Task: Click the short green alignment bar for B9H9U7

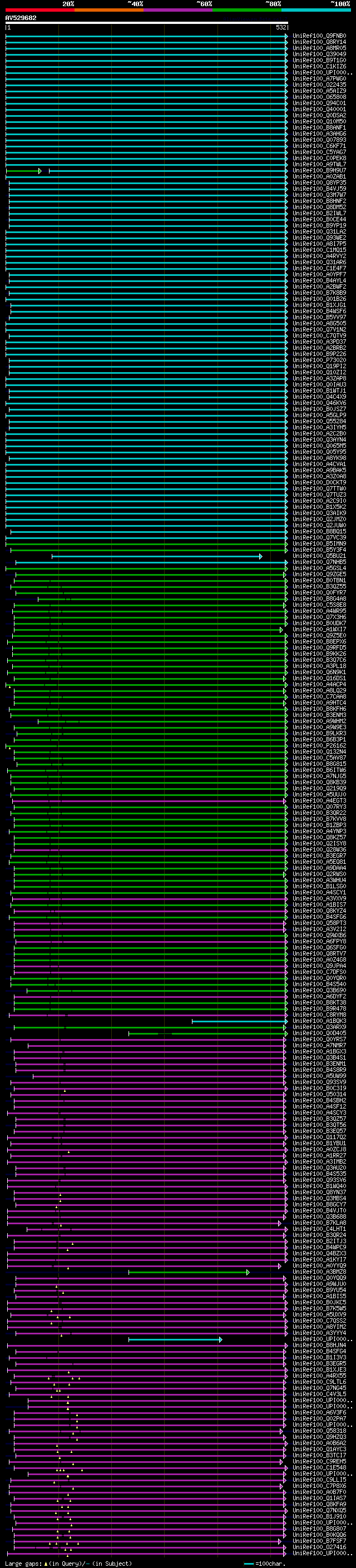Action: (x=24, y=171)
